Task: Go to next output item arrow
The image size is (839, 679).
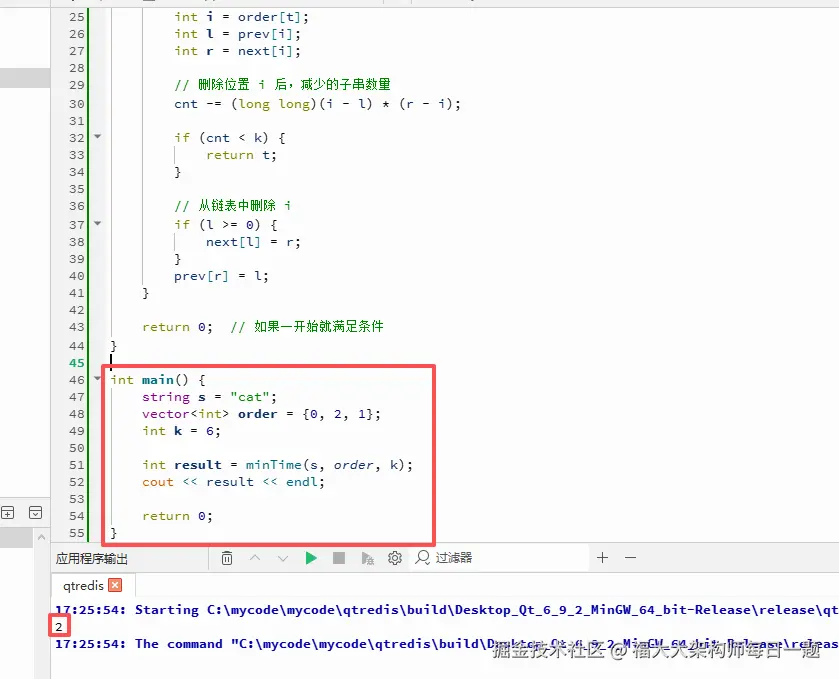Action: [x=283, y=558]
